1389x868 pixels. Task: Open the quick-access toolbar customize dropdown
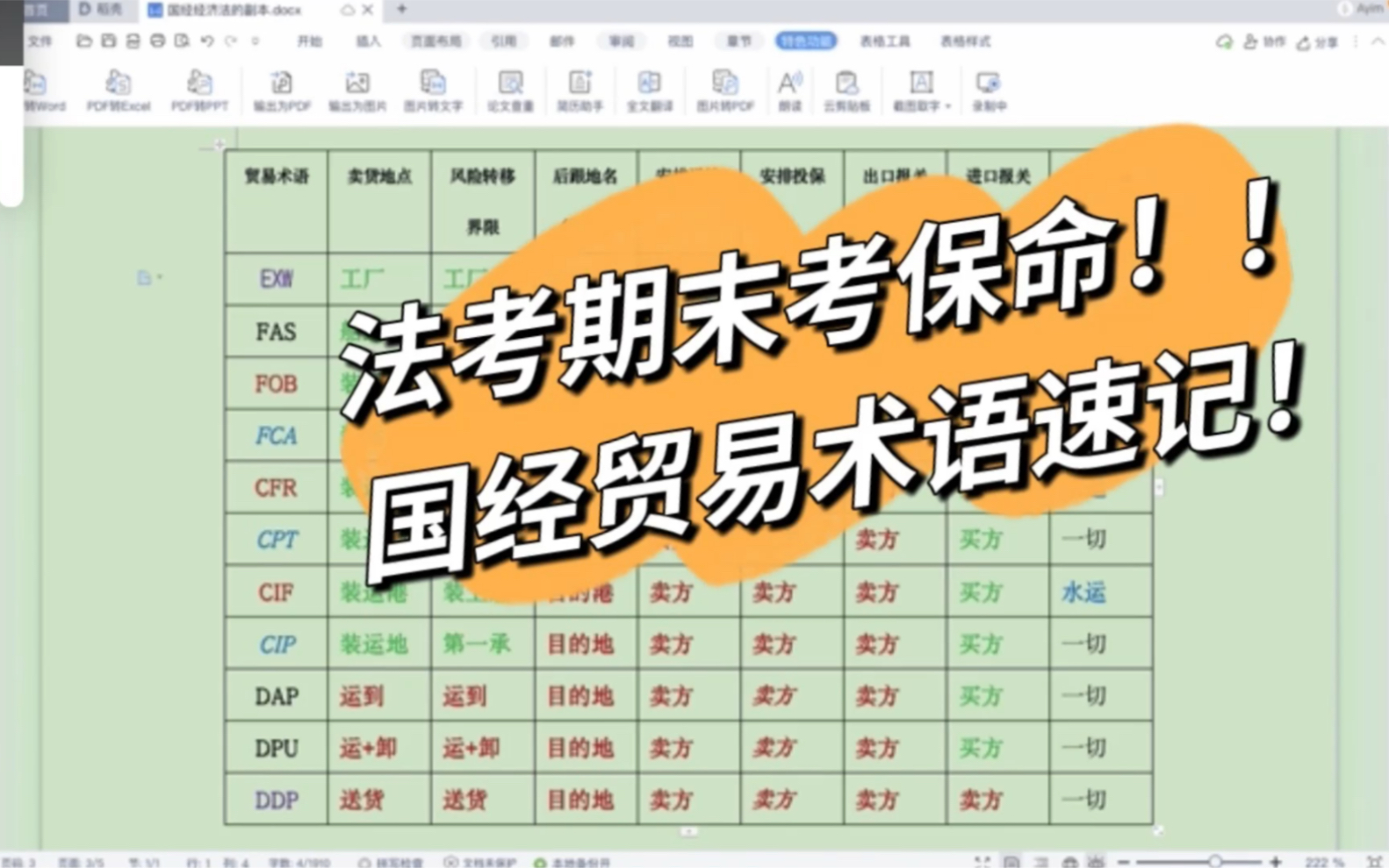(255, 40)
